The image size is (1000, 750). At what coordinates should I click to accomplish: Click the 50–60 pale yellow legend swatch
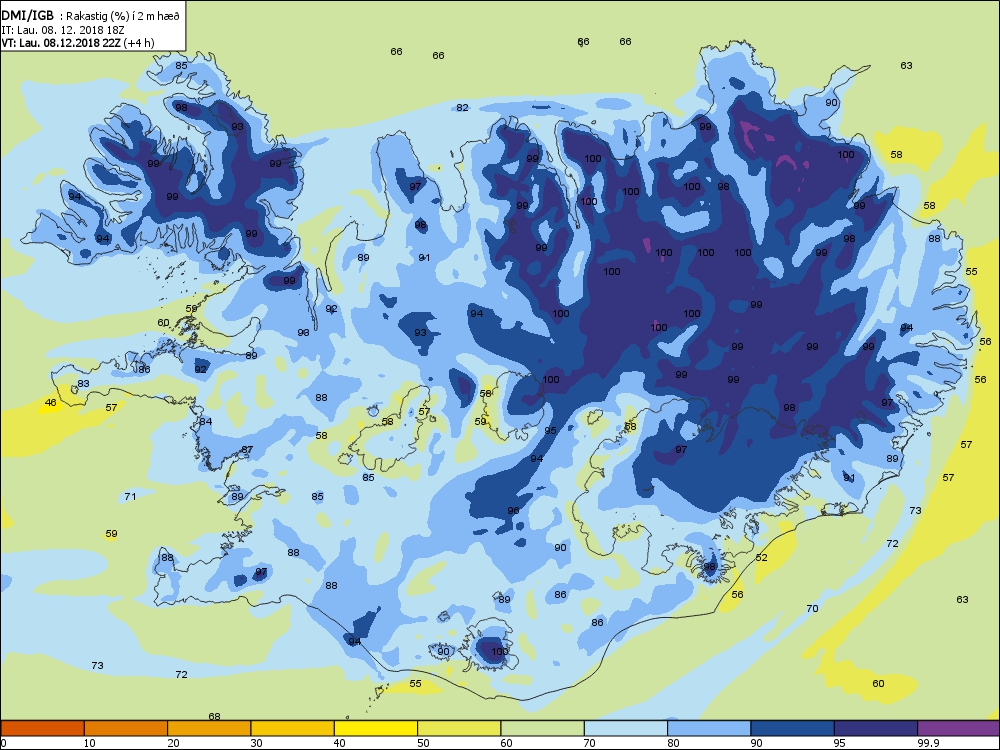[459, 728]
